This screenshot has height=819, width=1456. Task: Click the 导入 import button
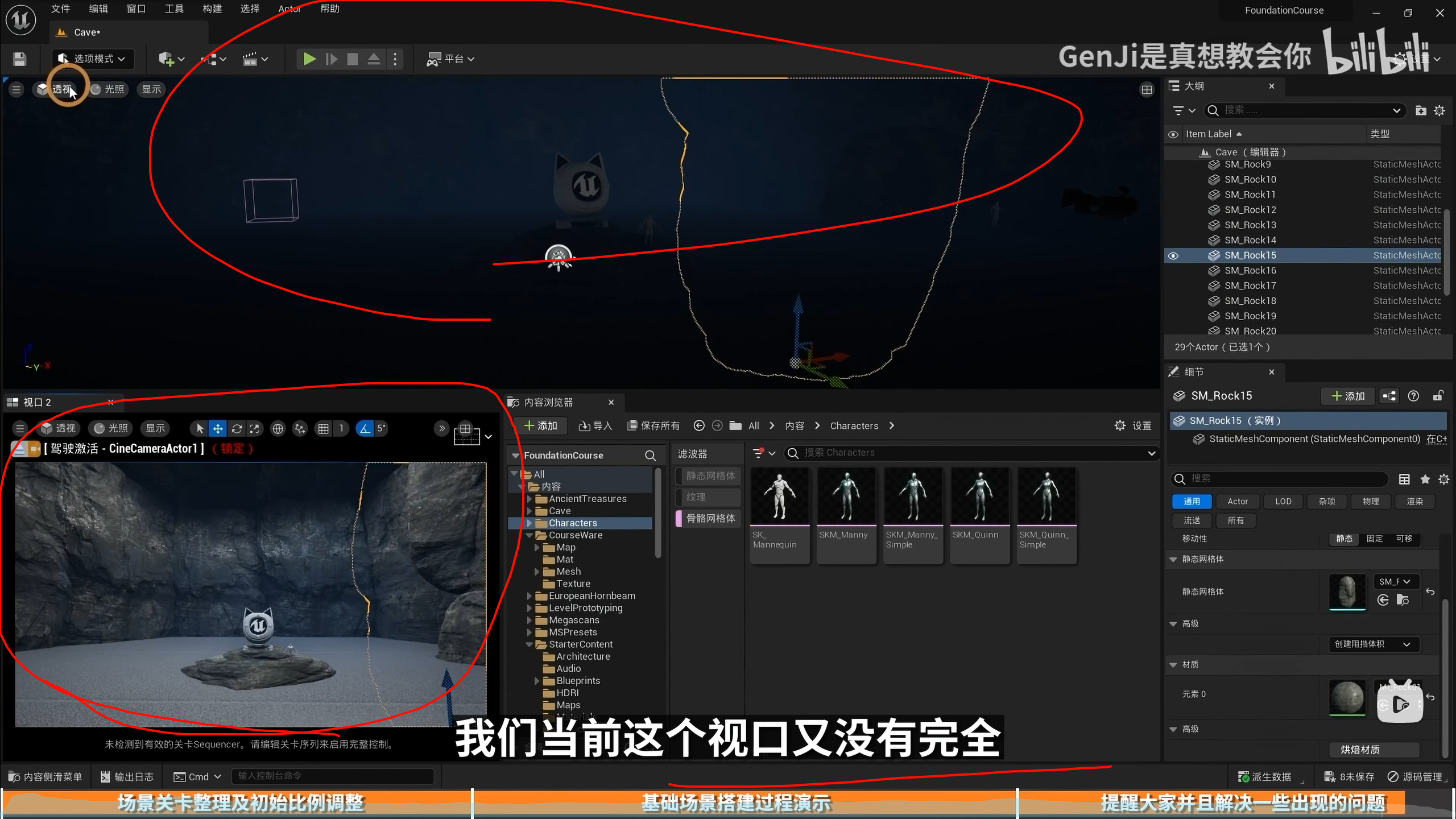tap(595, 425)
